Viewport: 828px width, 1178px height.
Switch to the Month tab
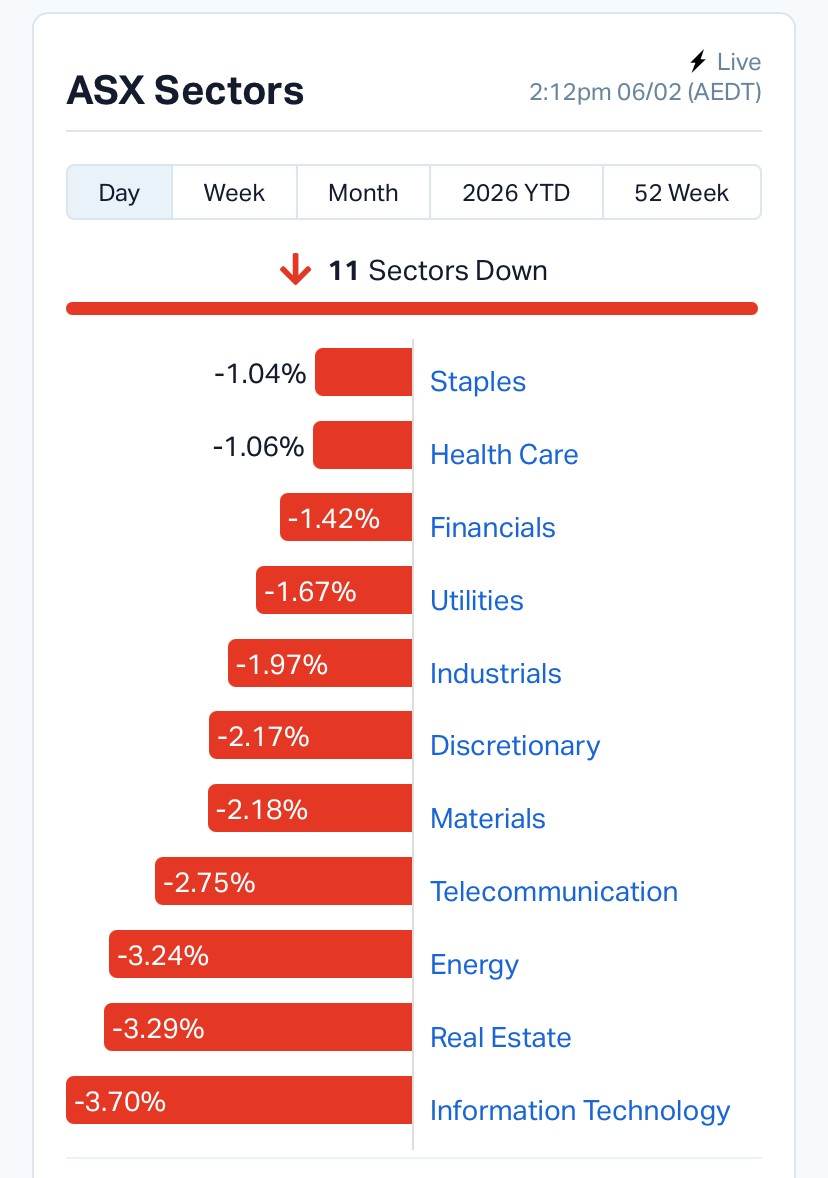tap(363, 192)
